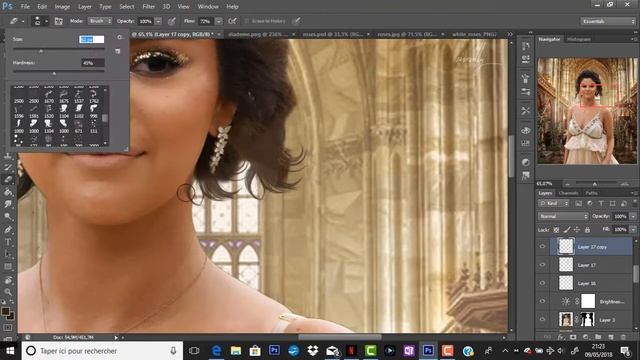Open Microsoft Edge from the taskbar
The image size is (640, 360).
click(x=216, y=351)
